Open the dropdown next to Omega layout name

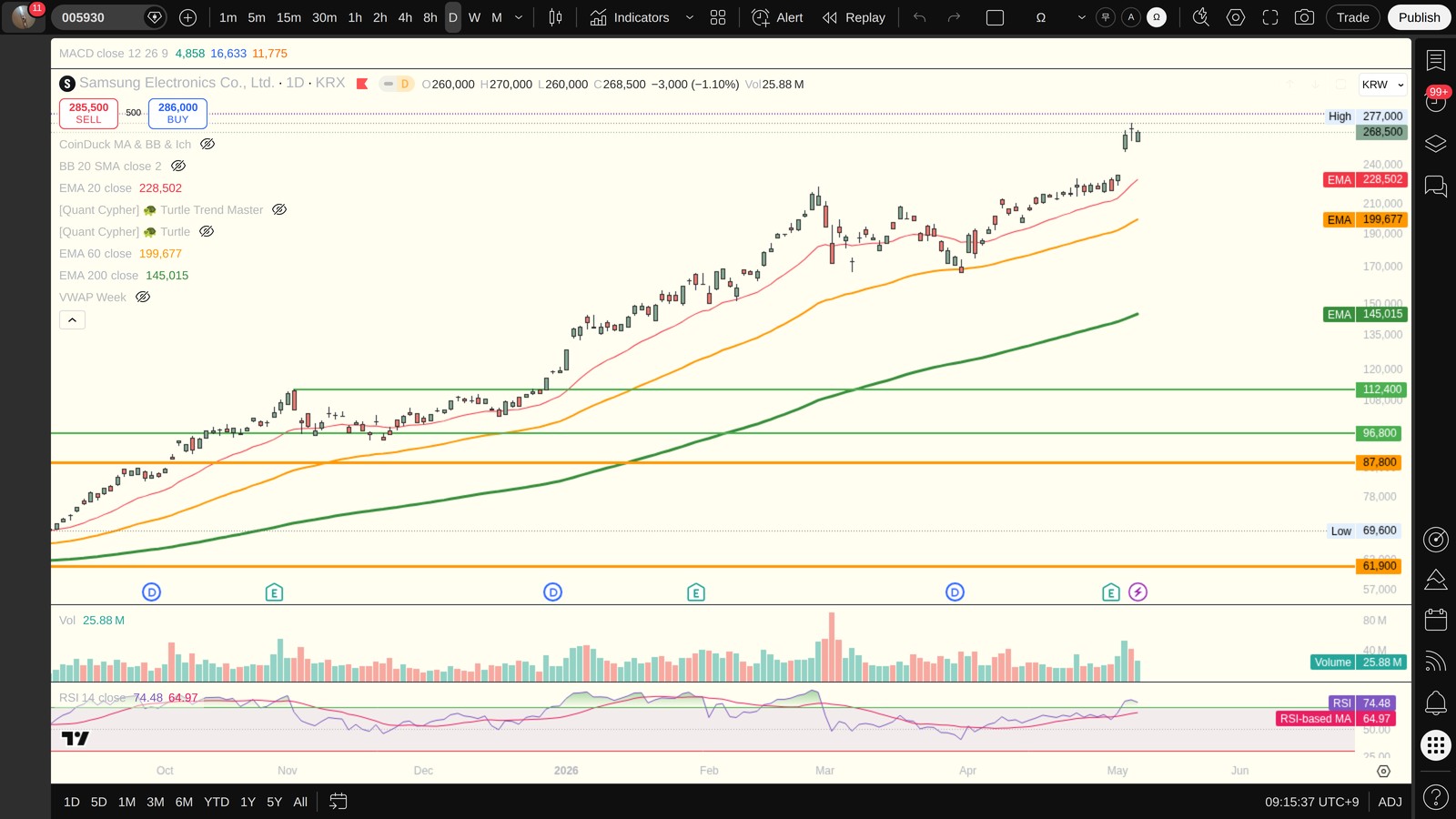(x=1081, y=17)
